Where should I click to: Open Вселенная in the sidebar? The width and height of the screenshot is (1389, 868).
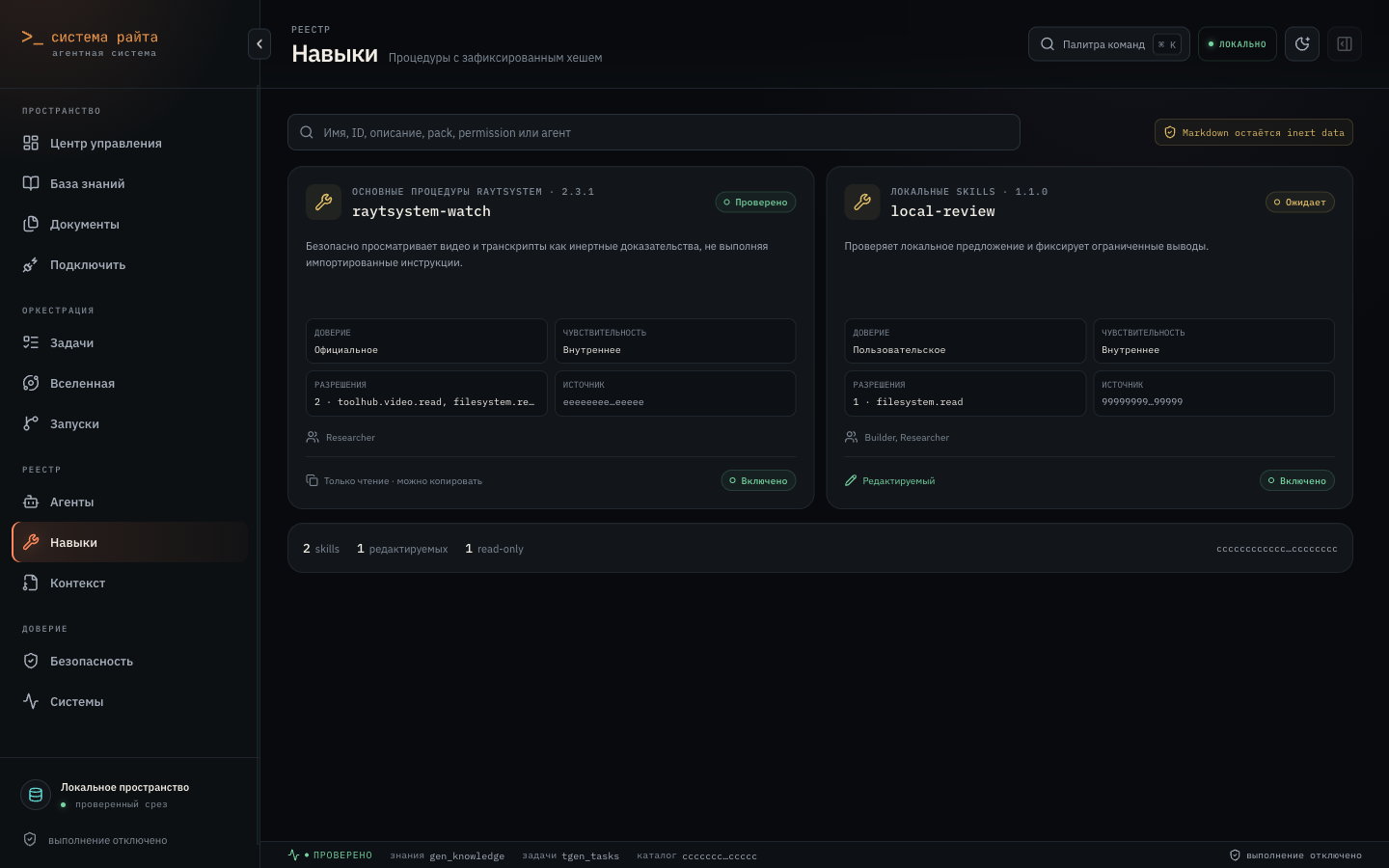pos(129,383)
